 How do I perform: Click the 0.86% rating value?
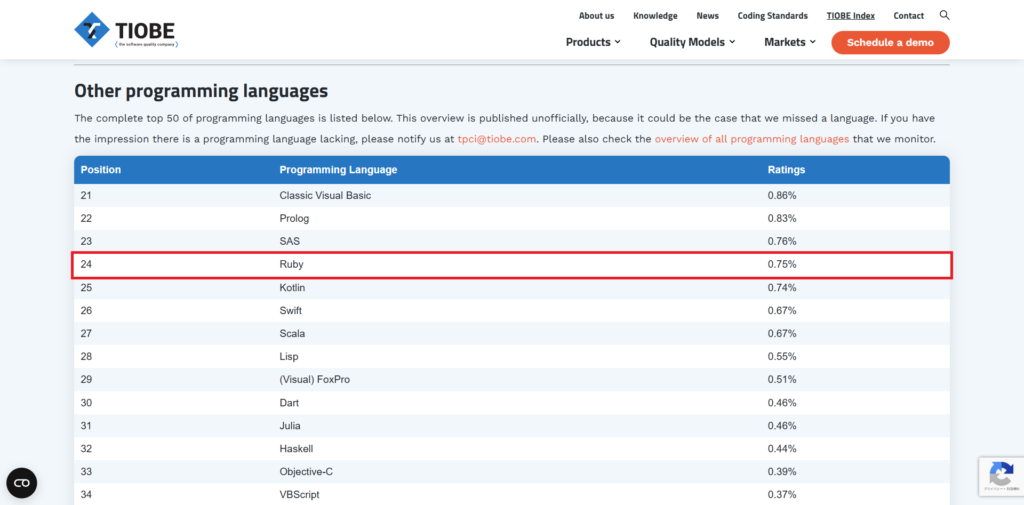point(782,195)
